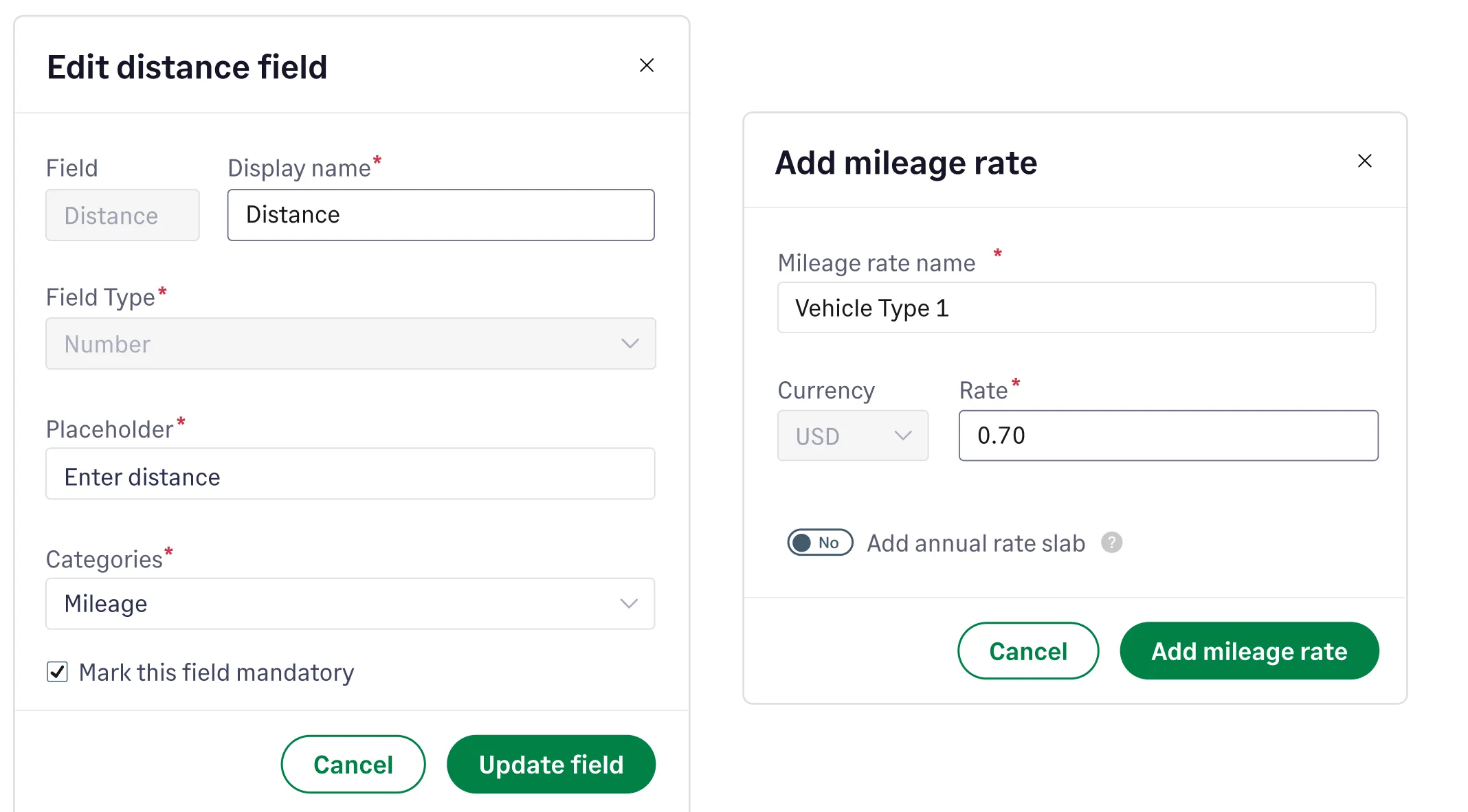
Task: Select the 'Add annual rate slab' label
Action: [x=975, y=543]
